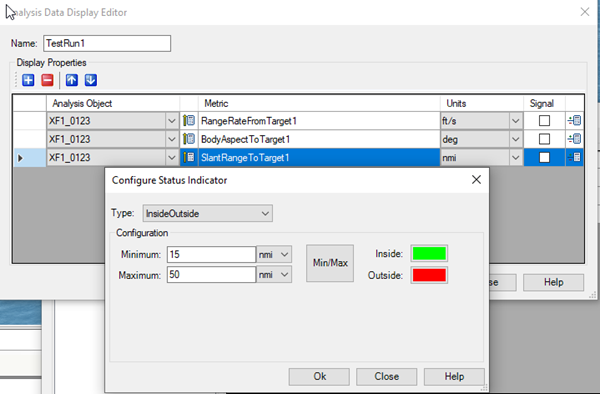This screenshot has width=600, height=394.
Task: Click the Minimum field showing 15
Action: [211, 254]
